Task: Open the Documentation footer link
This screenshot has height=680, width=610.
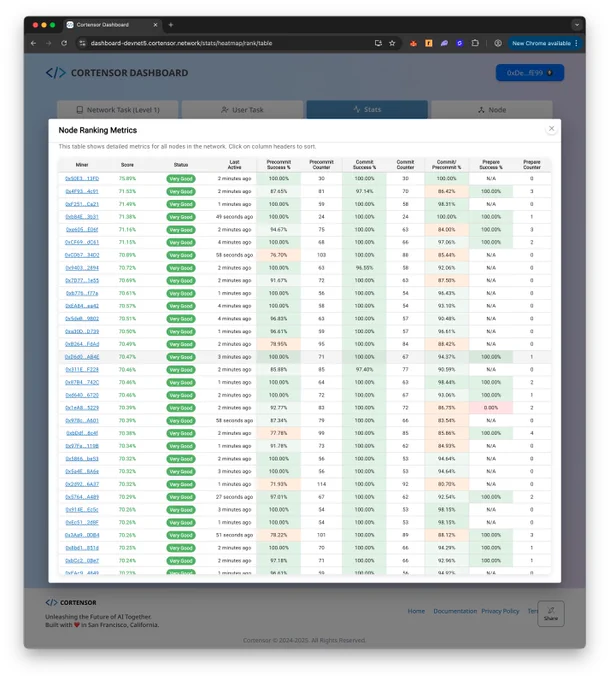Action: [x=455, y=611]
